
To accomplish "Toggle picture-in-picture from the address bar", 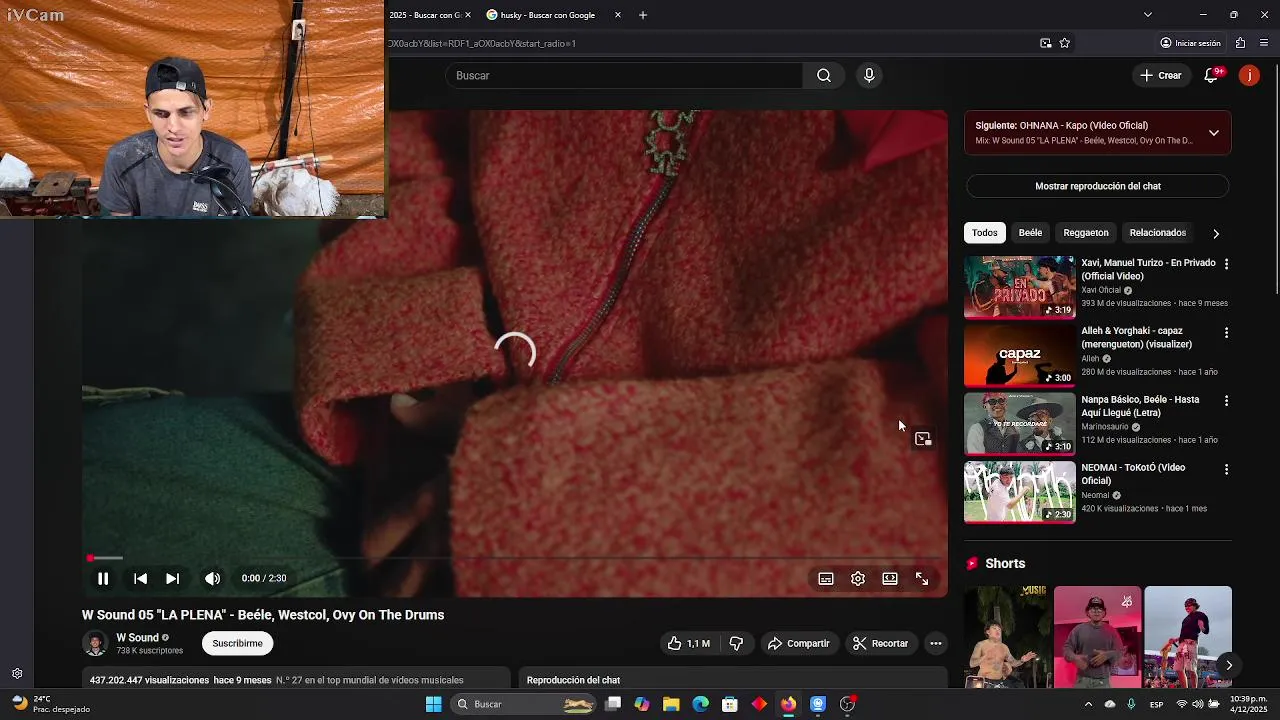I will [x=1046, y=43].
